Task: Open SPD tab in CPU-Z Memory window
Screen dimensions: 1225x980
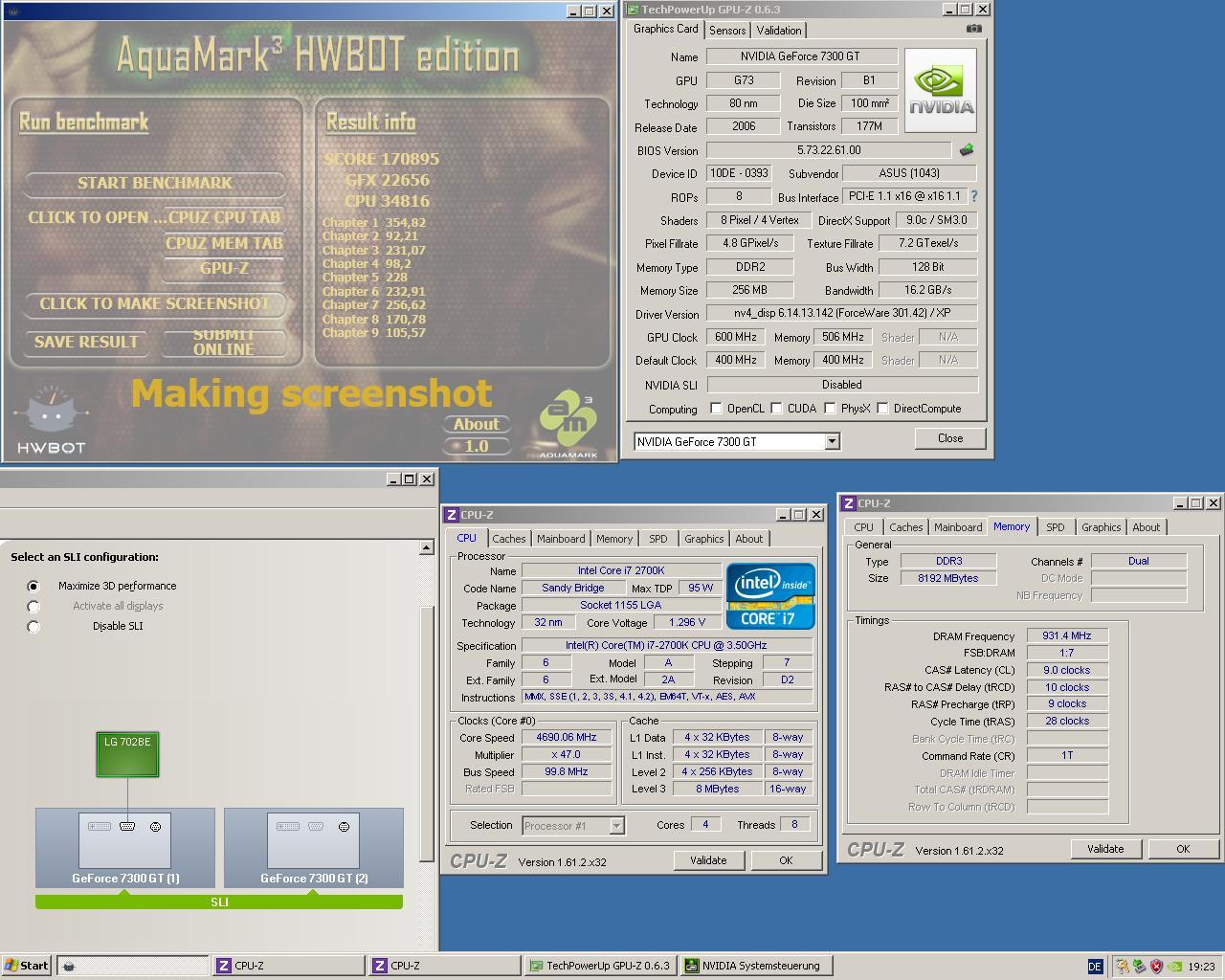Action: click(1056, 527)
